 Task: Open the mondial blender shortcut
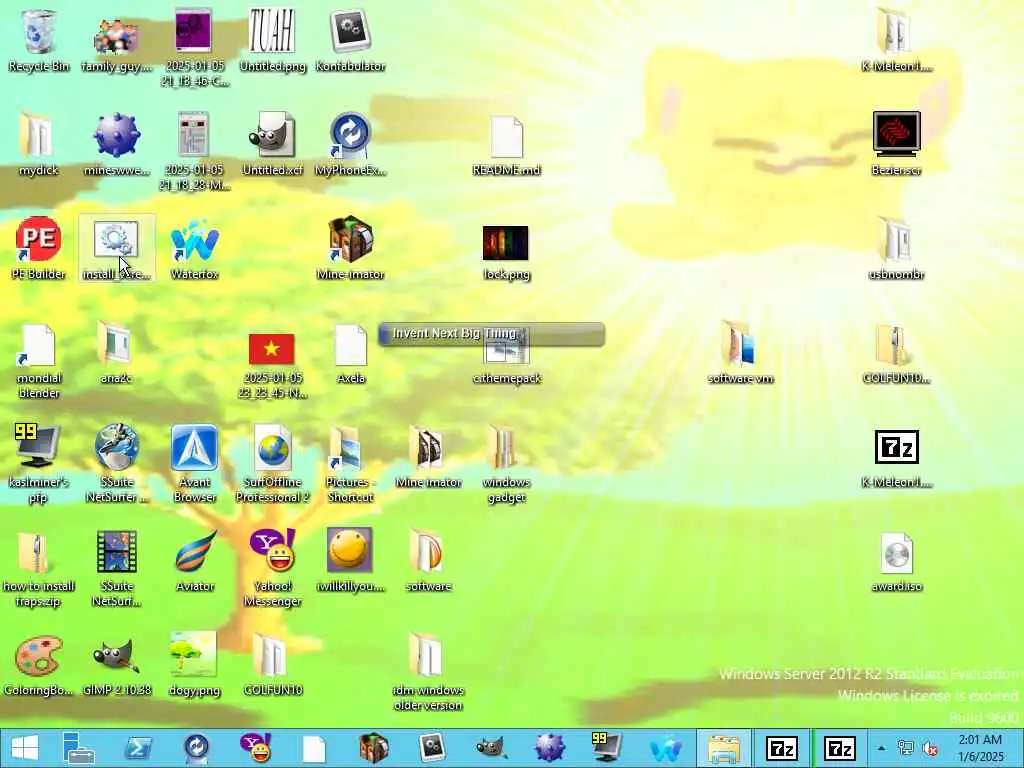[x=39, y=360]
